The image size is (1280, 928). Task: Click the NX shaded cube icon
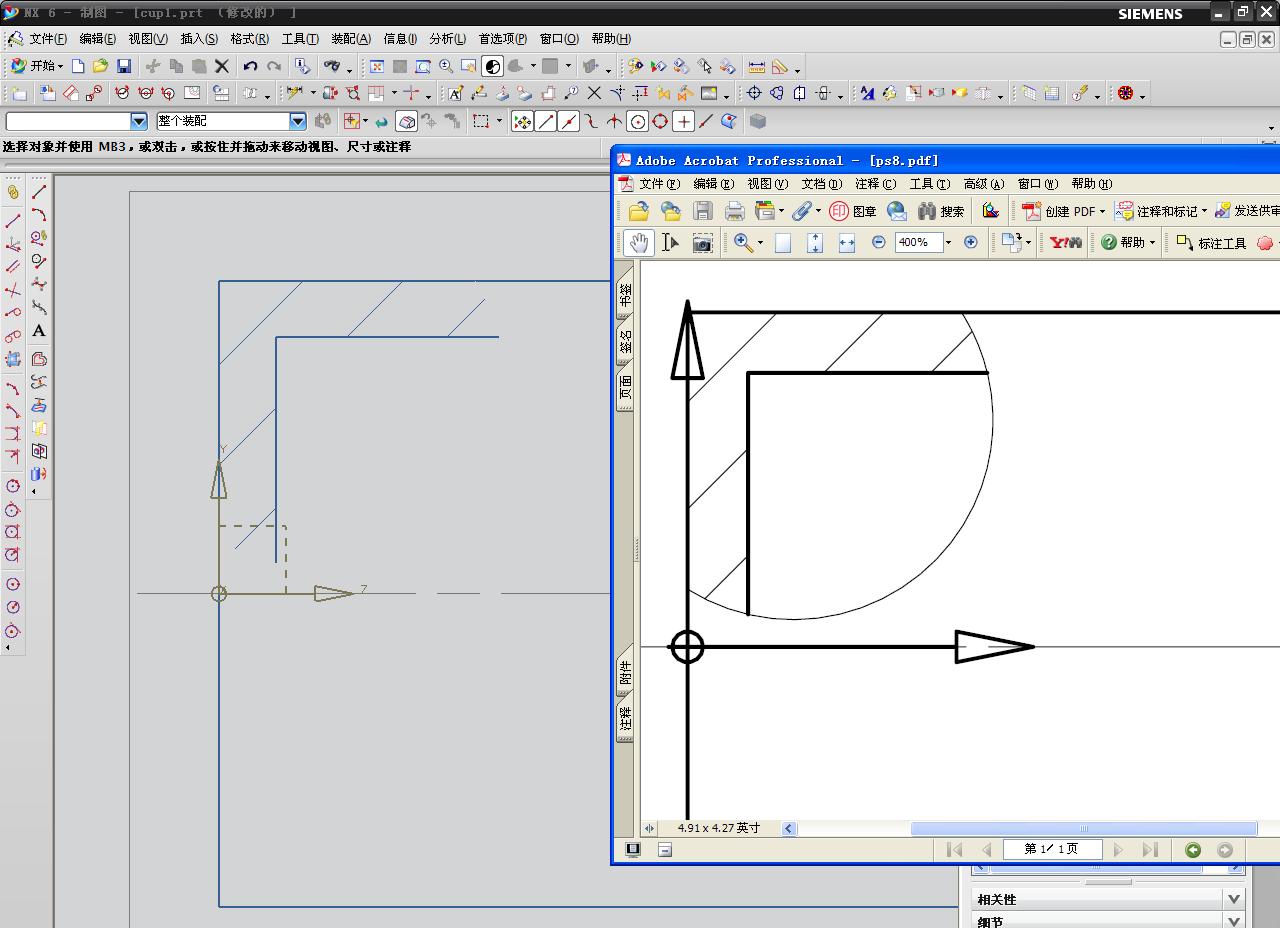click(758, 121)
